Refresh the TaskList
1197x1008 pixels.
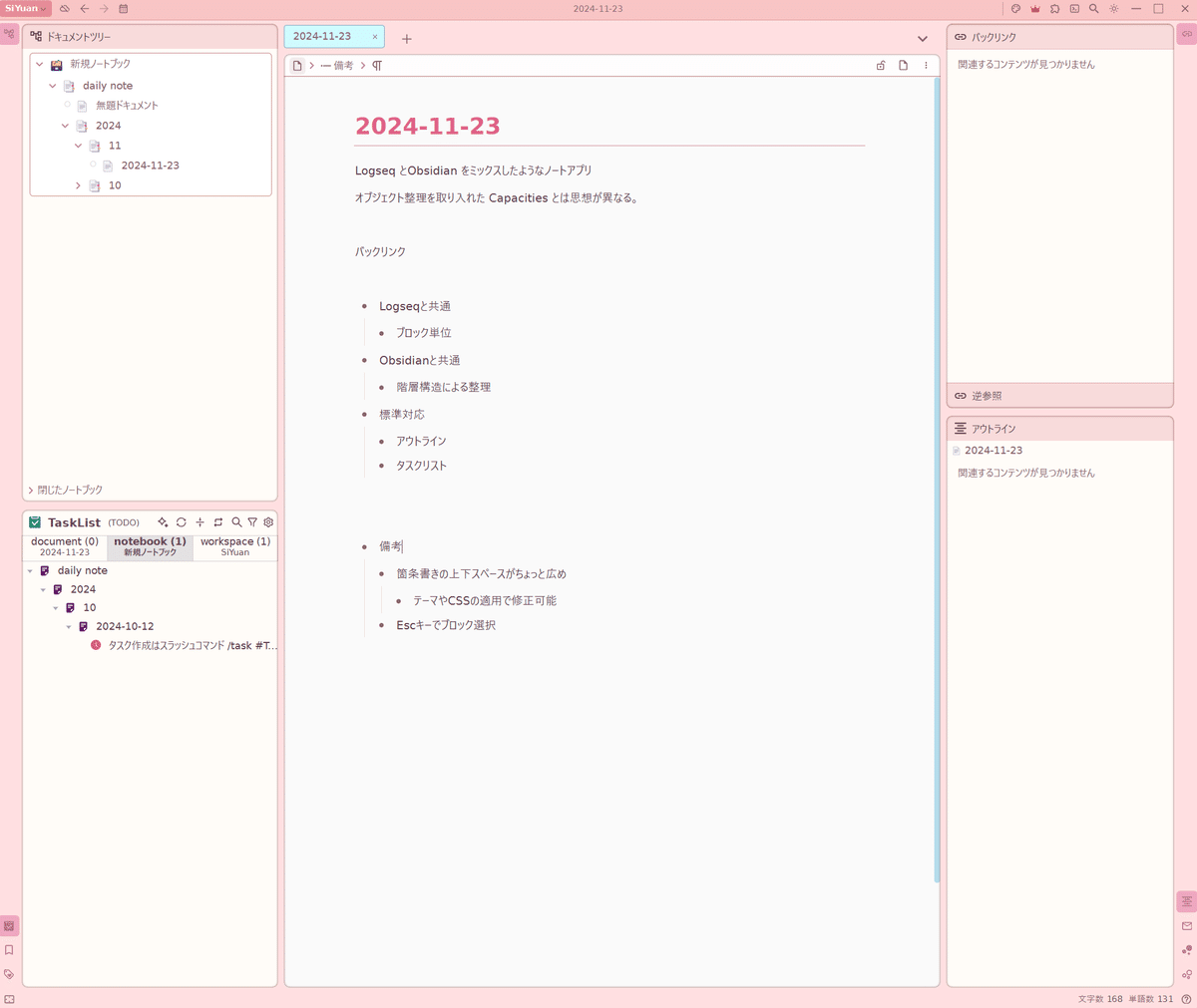182,522
